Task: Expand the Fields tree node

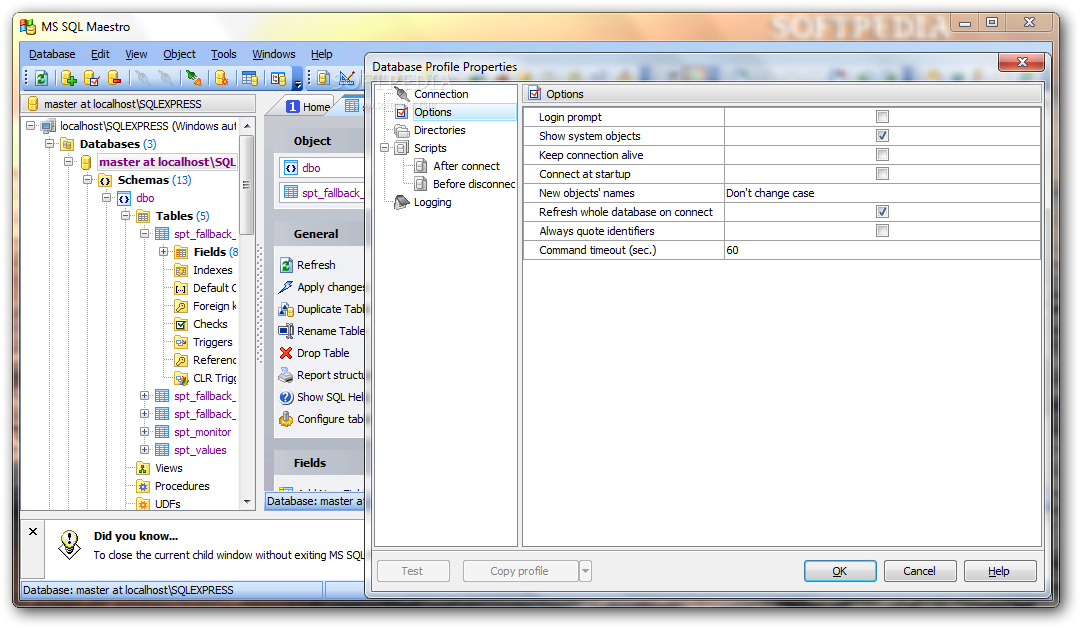Action: point(164,251)
